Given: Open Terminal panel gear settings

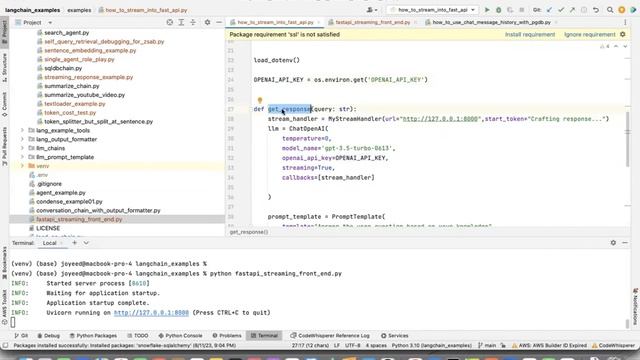Looking at the screenshot, I should coord(613,242).
